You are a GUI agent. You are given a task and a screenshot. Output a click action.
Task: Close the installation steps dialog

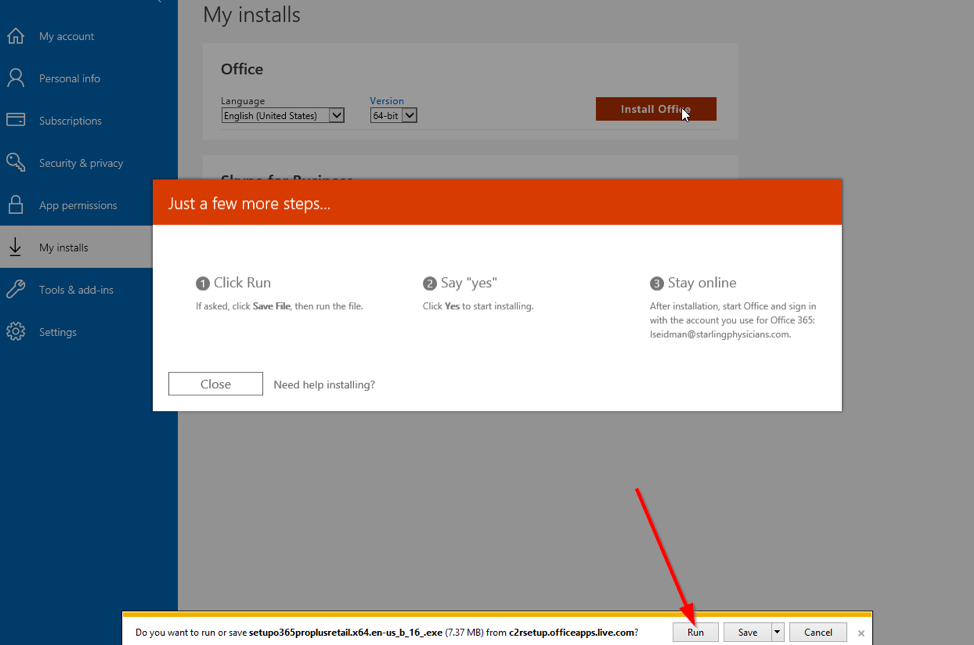click(215, 383)
